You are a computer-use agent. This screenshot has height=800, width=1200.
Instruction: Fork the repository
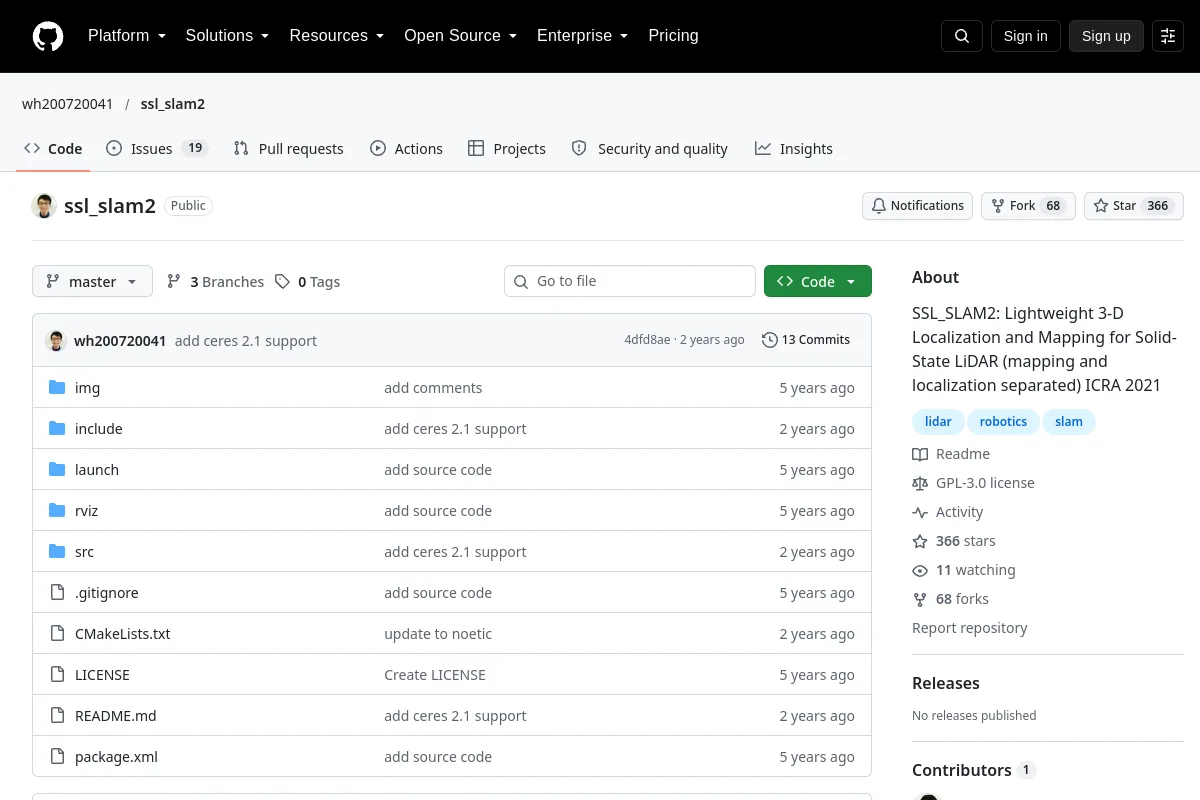coord(1028,206)
